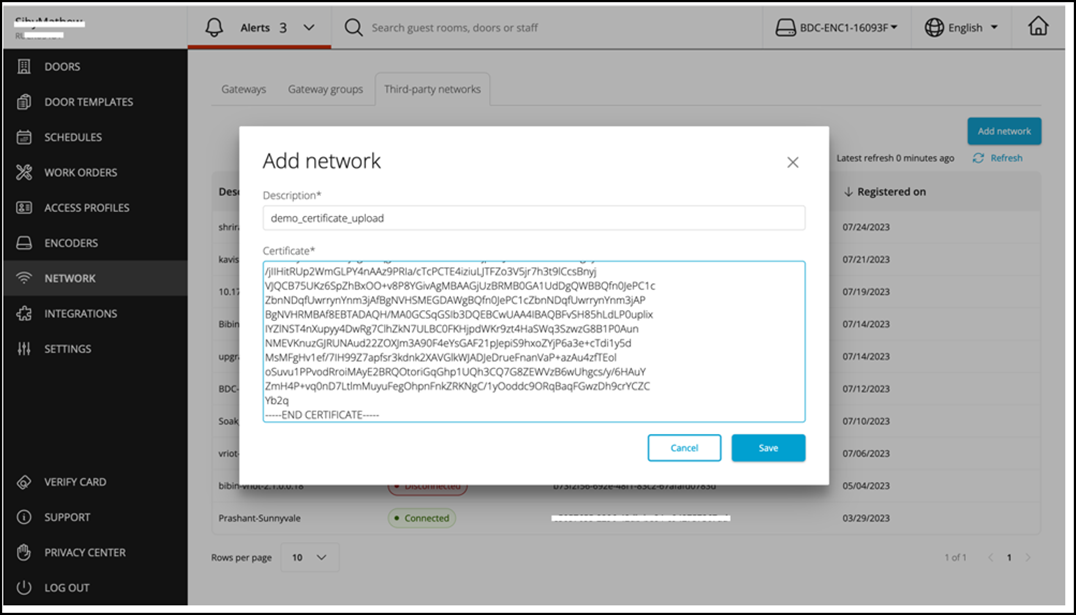Open Door Templates from the sidebar
Image resolution: width=1076 pixels, height=616 pixels.
(x=89, y=102)
